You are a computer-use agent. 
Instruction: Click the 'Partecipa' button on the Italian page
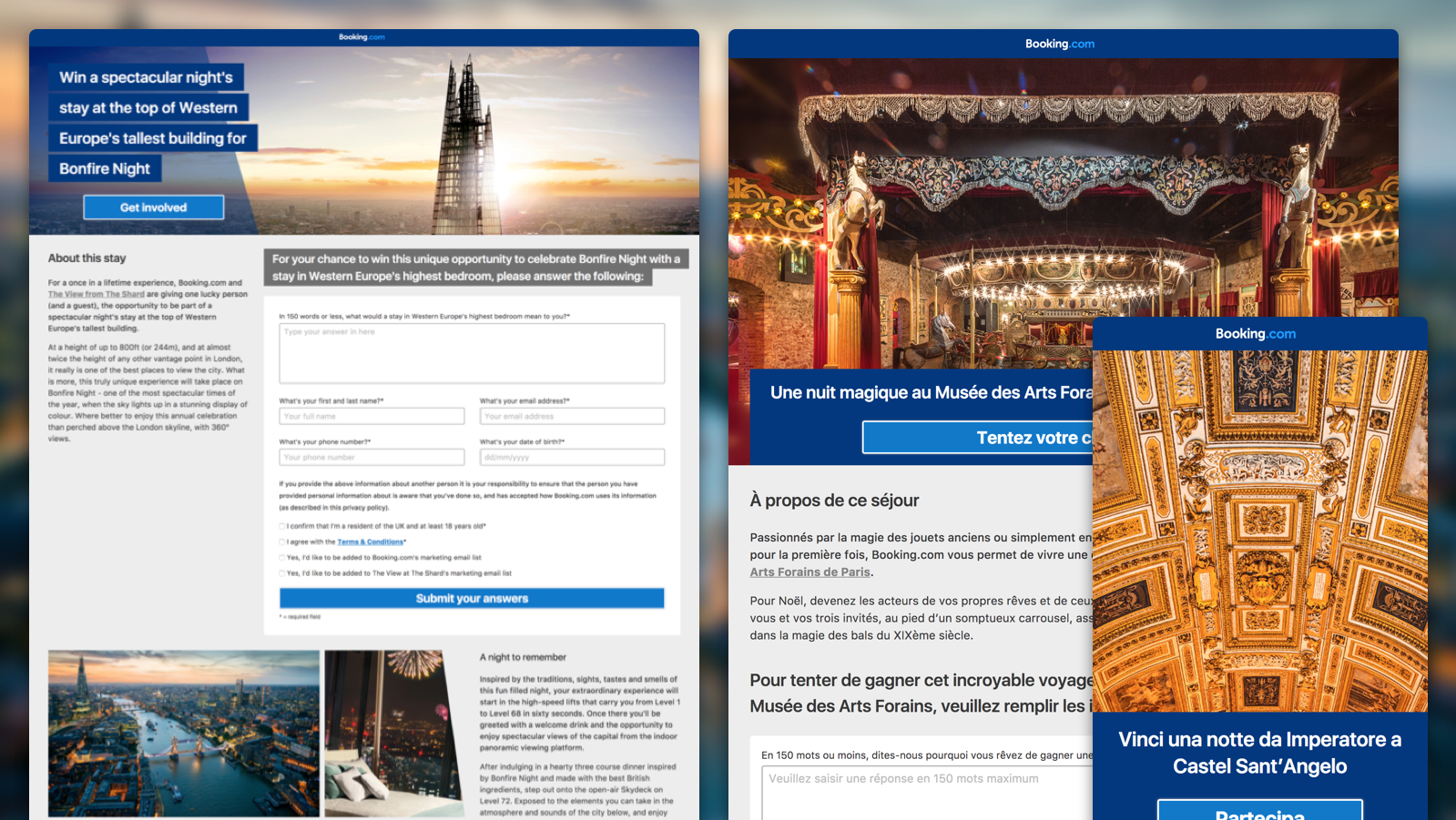click(x=1260, y=810)
